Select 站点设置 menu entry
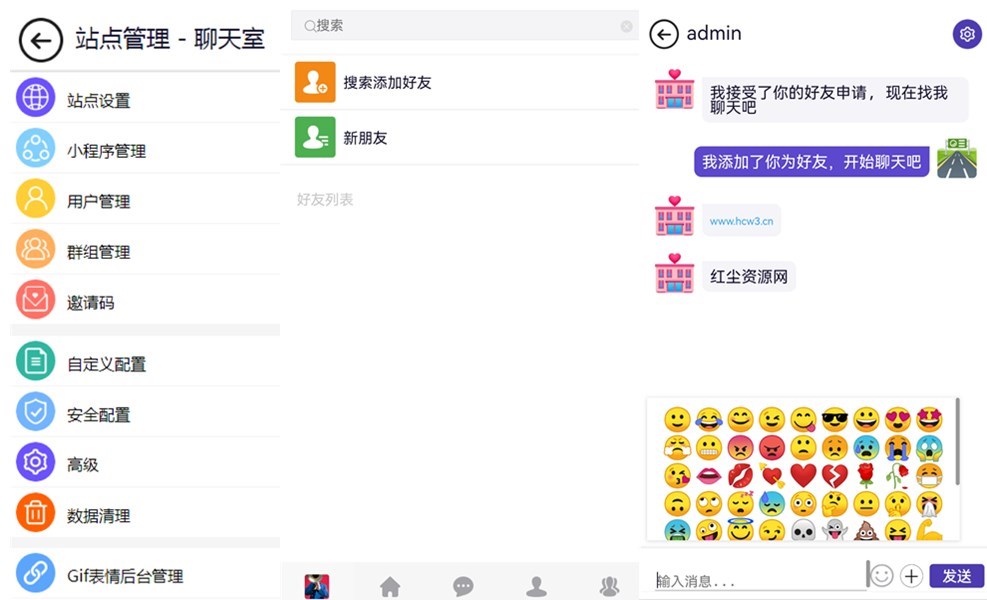The height and width of the screenshot is (600, 987). [145, 98]
